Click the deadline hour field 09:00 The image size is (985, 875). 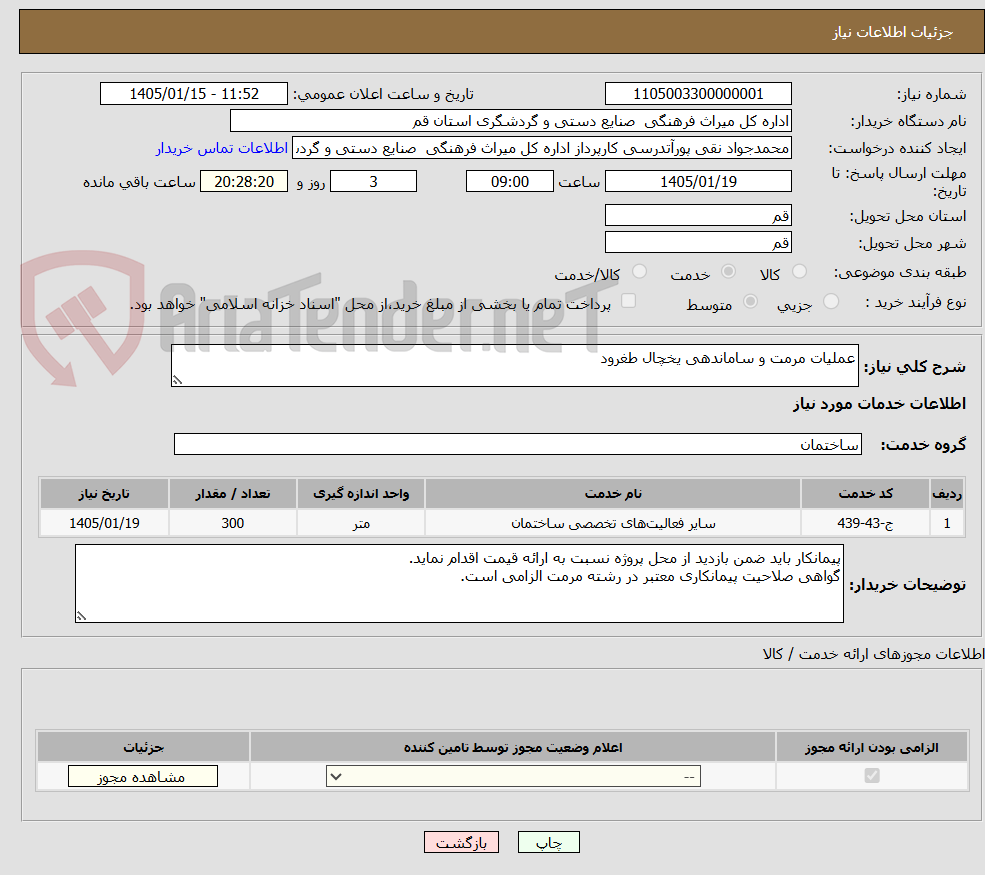point(509,182)
